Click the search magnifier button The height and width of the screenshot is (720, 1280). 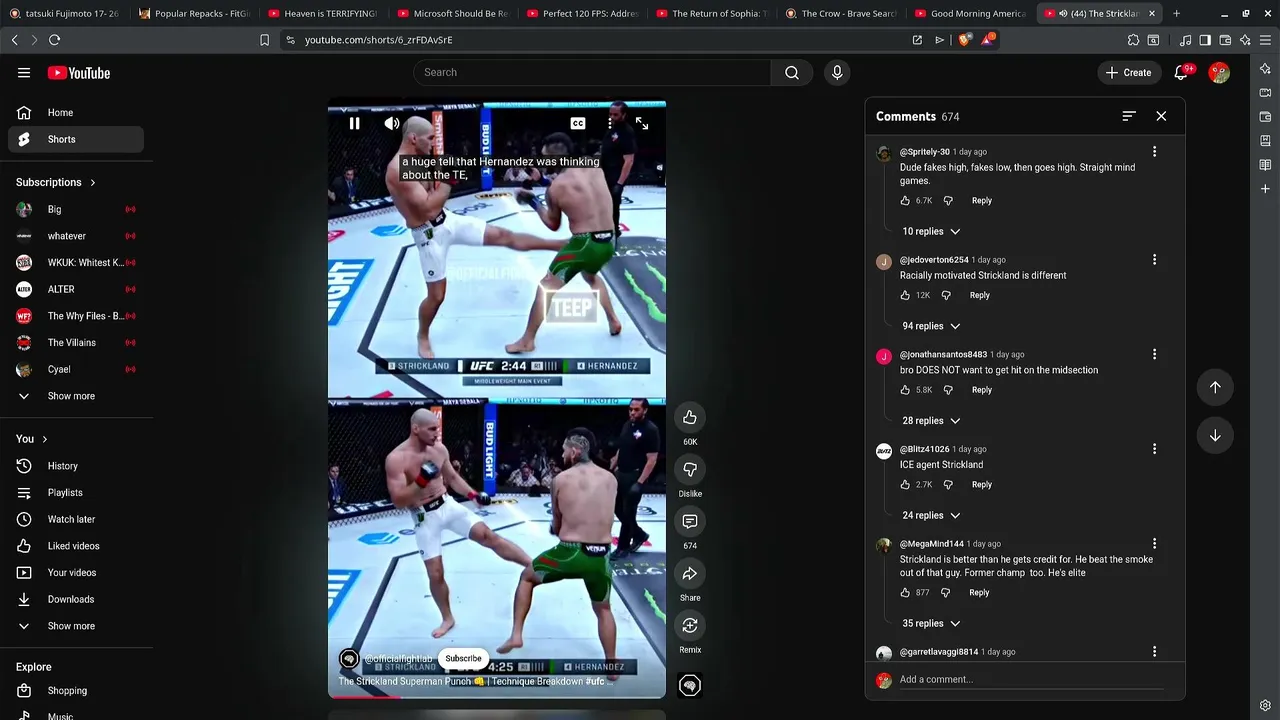(x=792, y=72)
